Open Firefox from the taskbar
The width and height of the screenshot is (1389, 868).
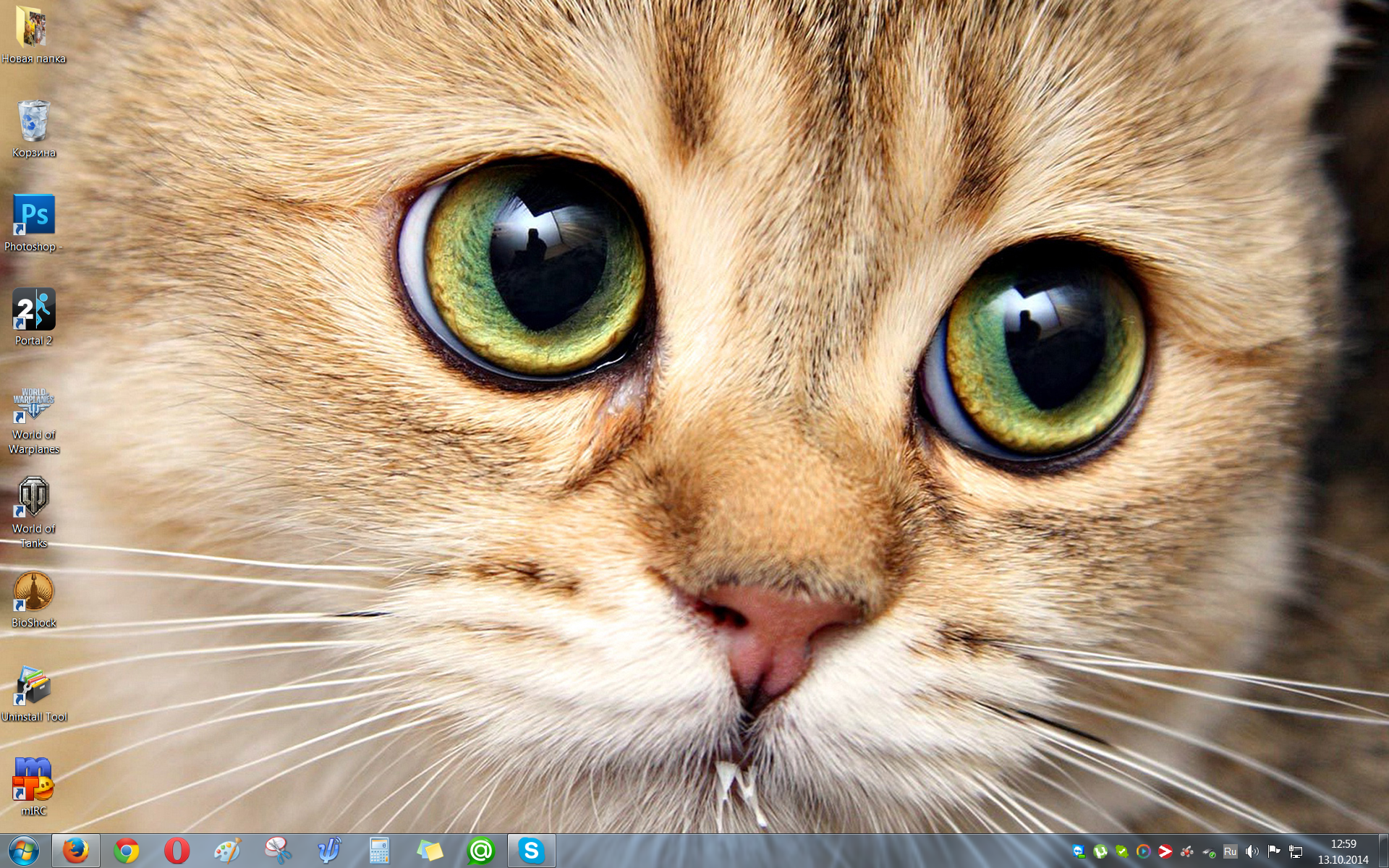pos(75,851)
